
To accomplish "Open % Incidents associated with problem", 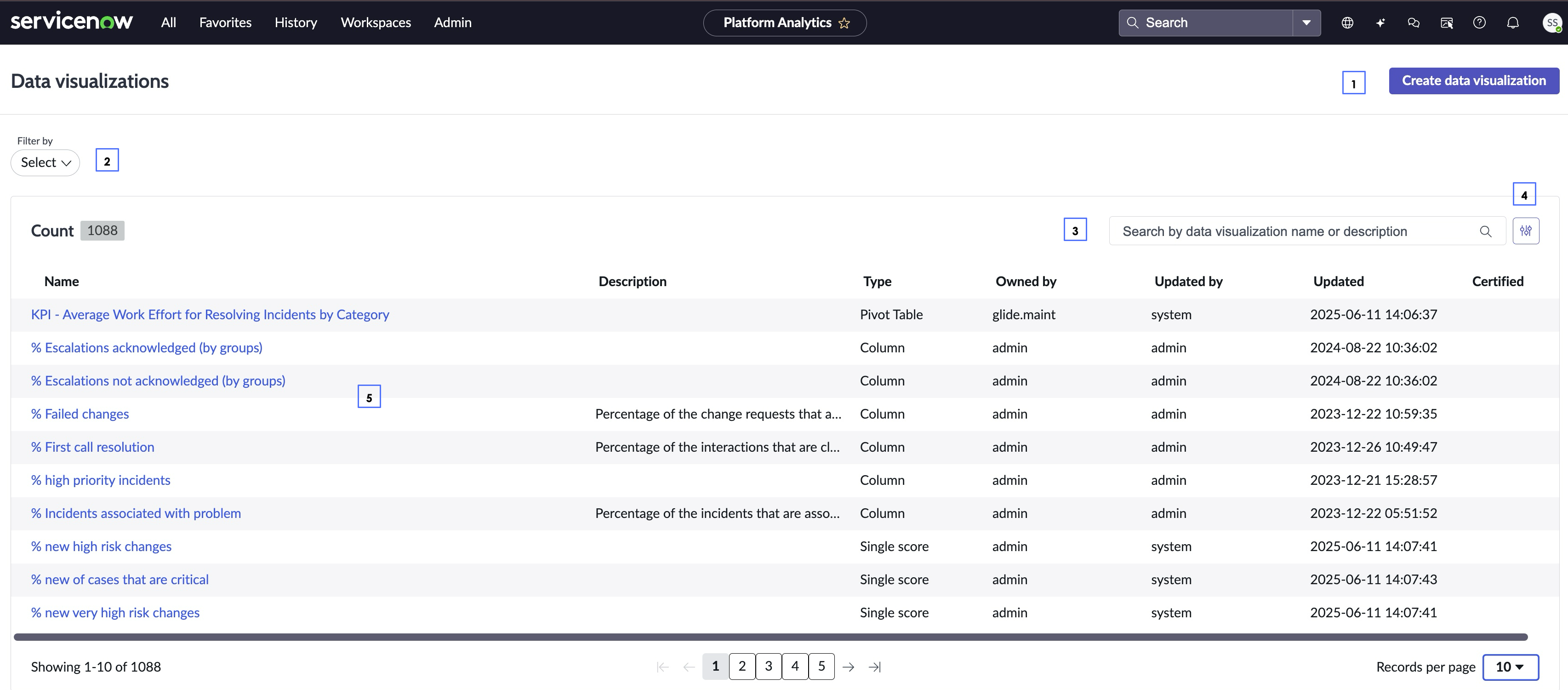I will pyautogui.click(x=136, y=513).
